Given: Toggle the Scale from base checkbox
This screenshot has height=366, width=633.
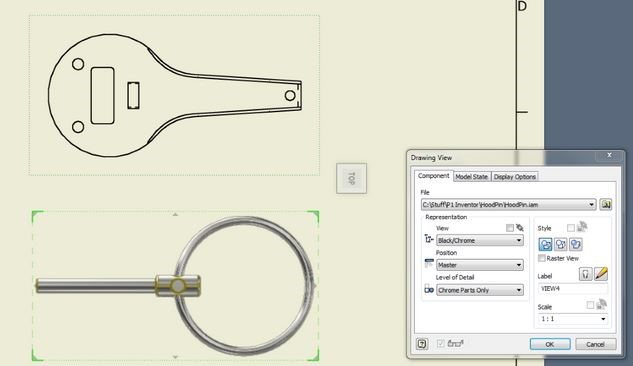Looking at the screenshot, I should coord(590,305).
